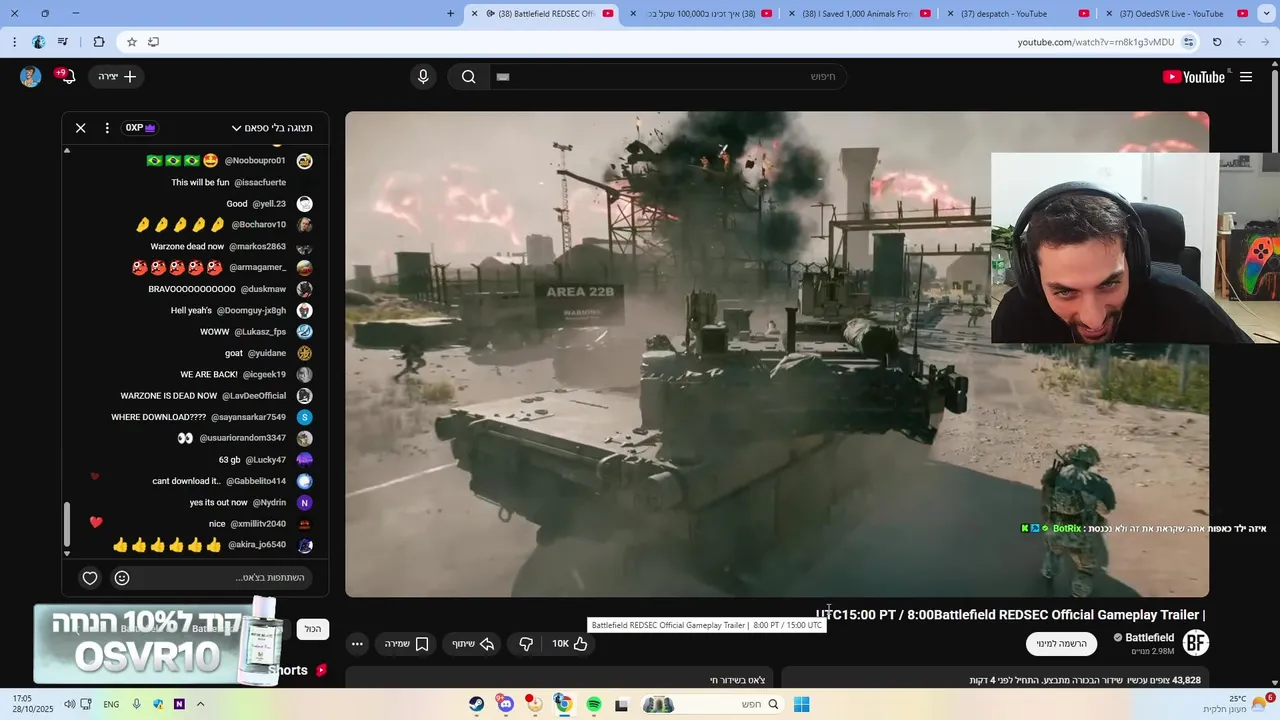Open @LavDeeOfficial chat message
Screen dimensions: 1280x720
click(x=203, y=396)
